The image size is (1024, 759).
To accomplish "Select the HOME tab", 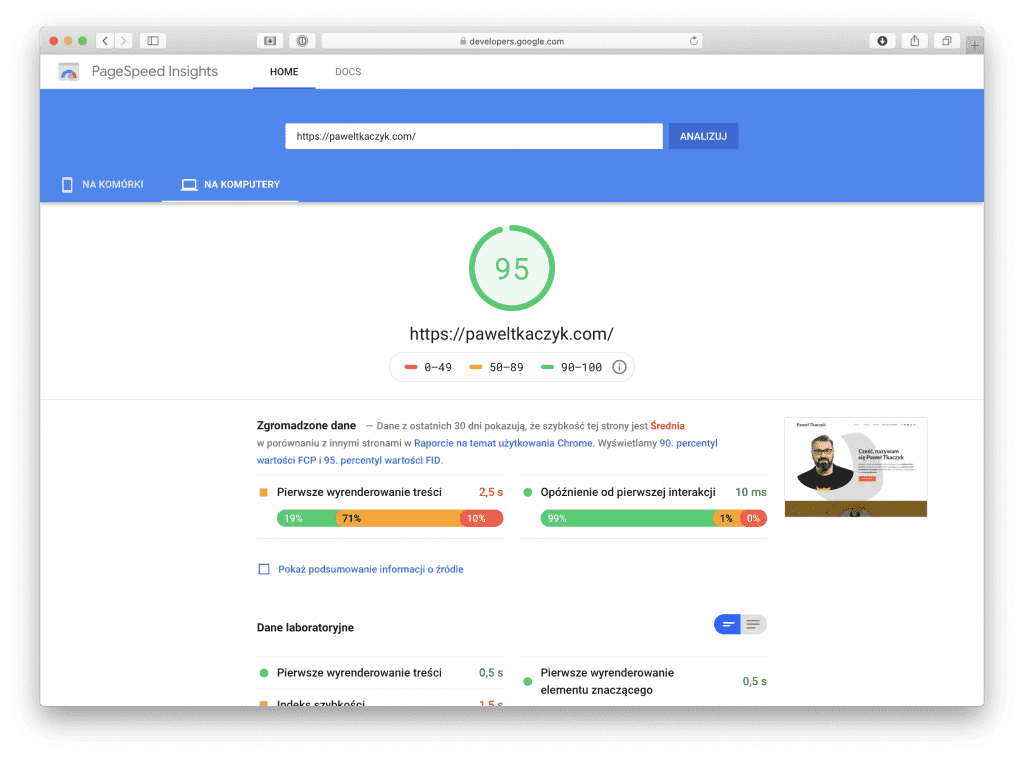I will pyautogui.click(x=283, y=71).
